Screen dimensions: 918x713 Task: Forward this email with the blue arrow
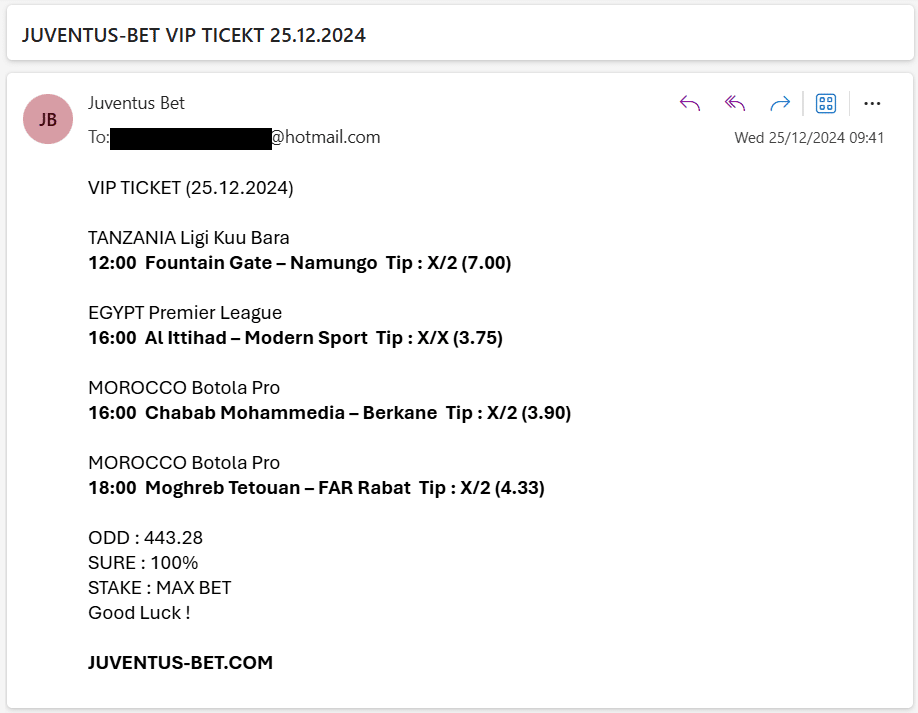[780, 104]
